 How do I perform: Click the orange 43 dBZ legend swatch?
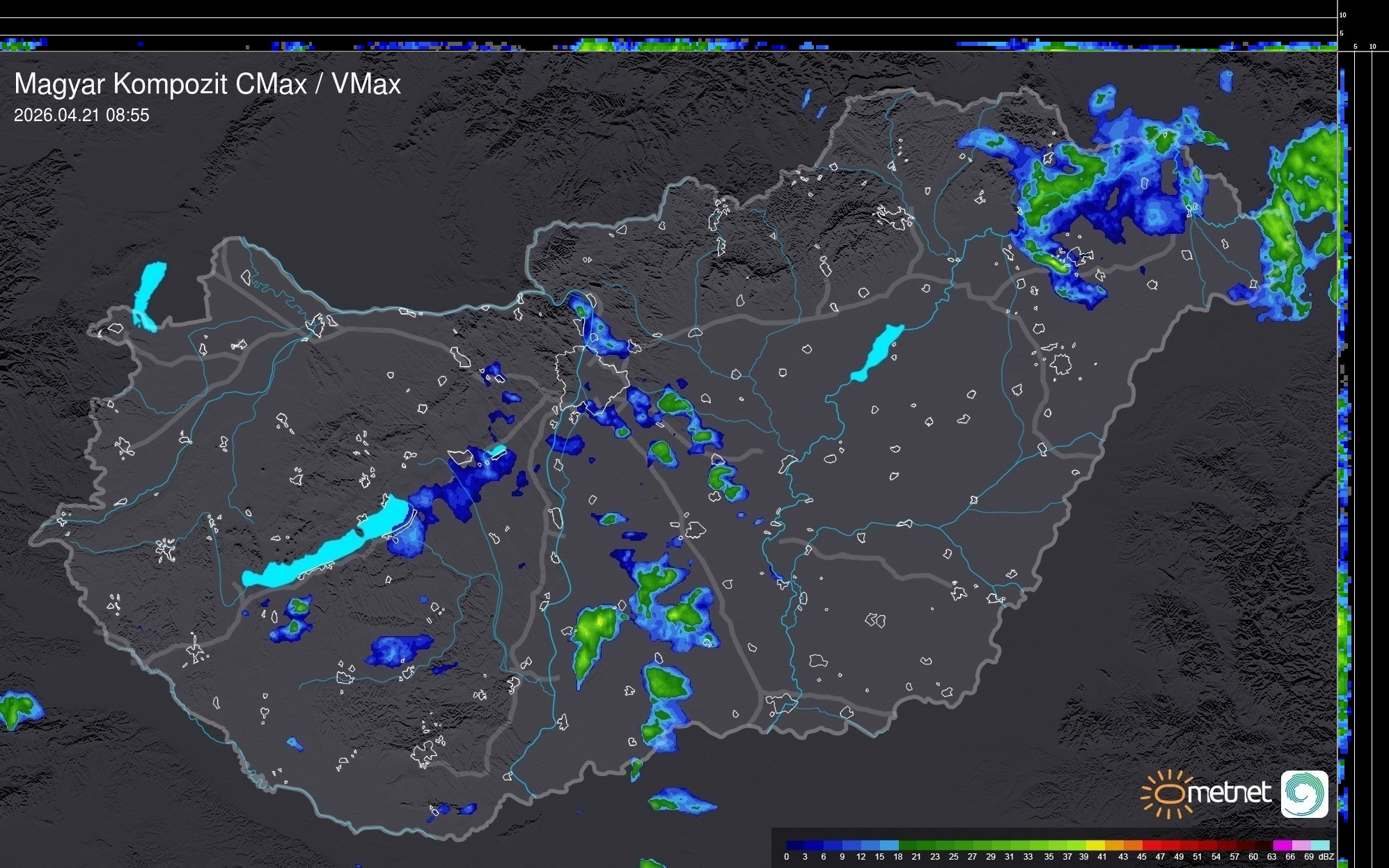click(x=1132, y=845)
